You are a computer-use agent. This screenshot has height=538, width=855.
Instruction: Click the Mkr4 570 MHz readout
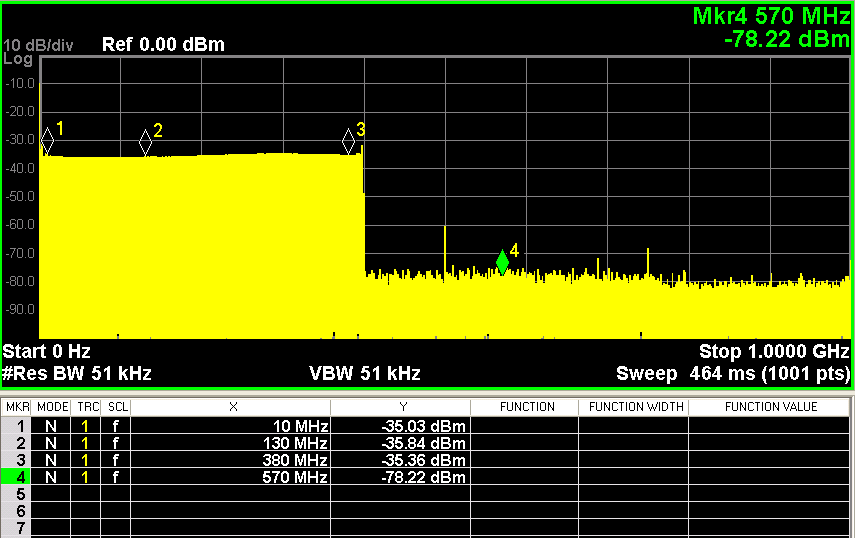pyautogui.click(x=770, y=16)
